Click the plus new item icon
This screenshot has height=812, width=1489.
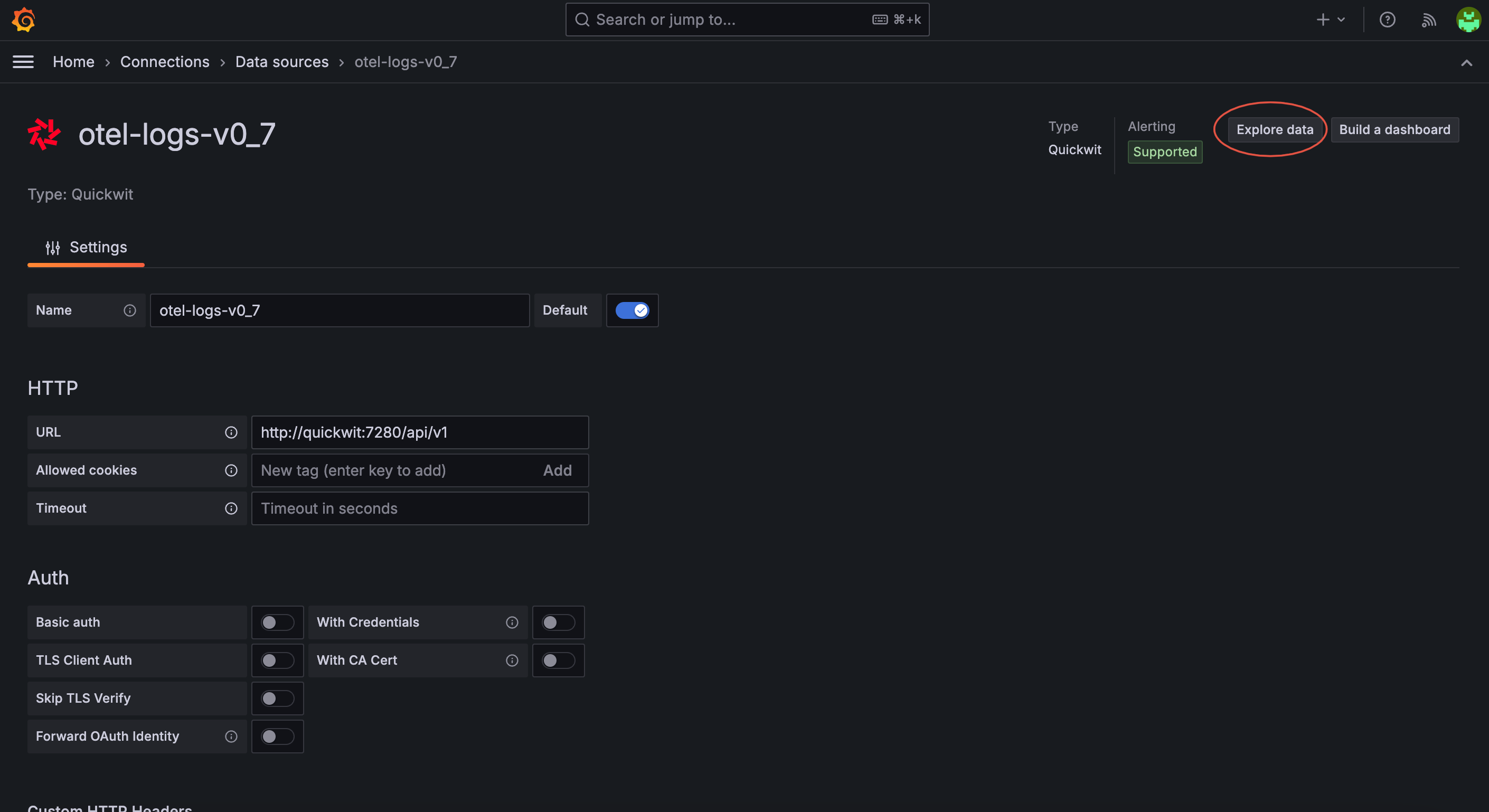tap(1323, 20)
